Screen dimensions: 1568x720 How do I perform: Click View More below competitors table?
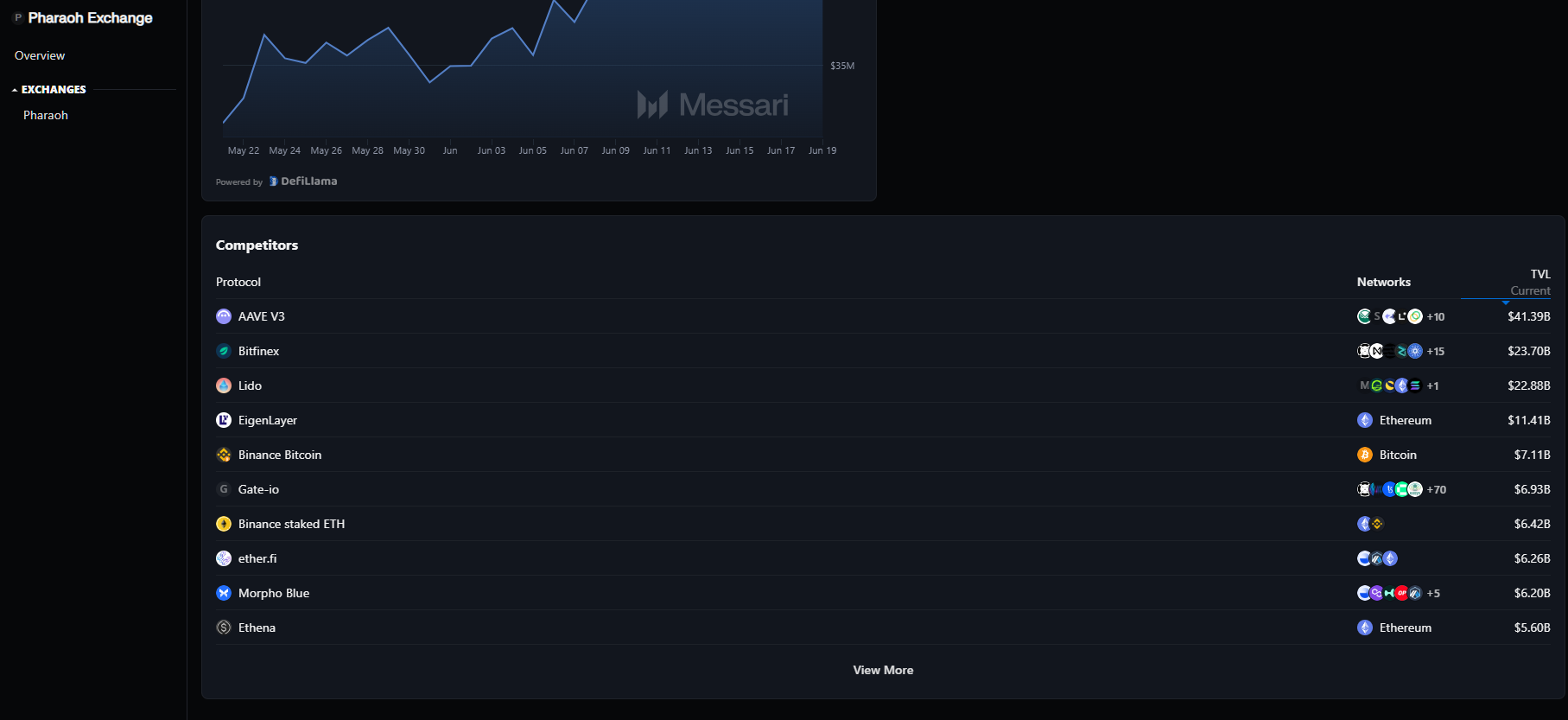883,670
